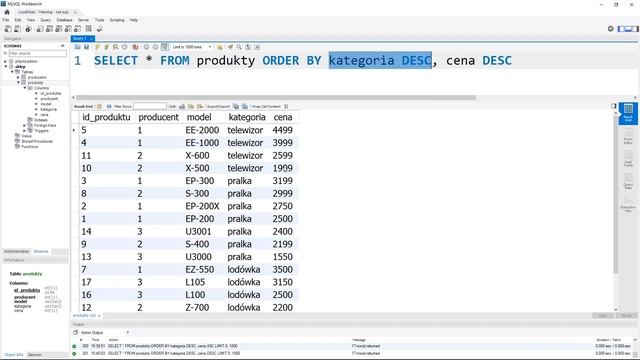Open the Query menu
The height and width of the screenshot is (360, 640).
(46, 20)
